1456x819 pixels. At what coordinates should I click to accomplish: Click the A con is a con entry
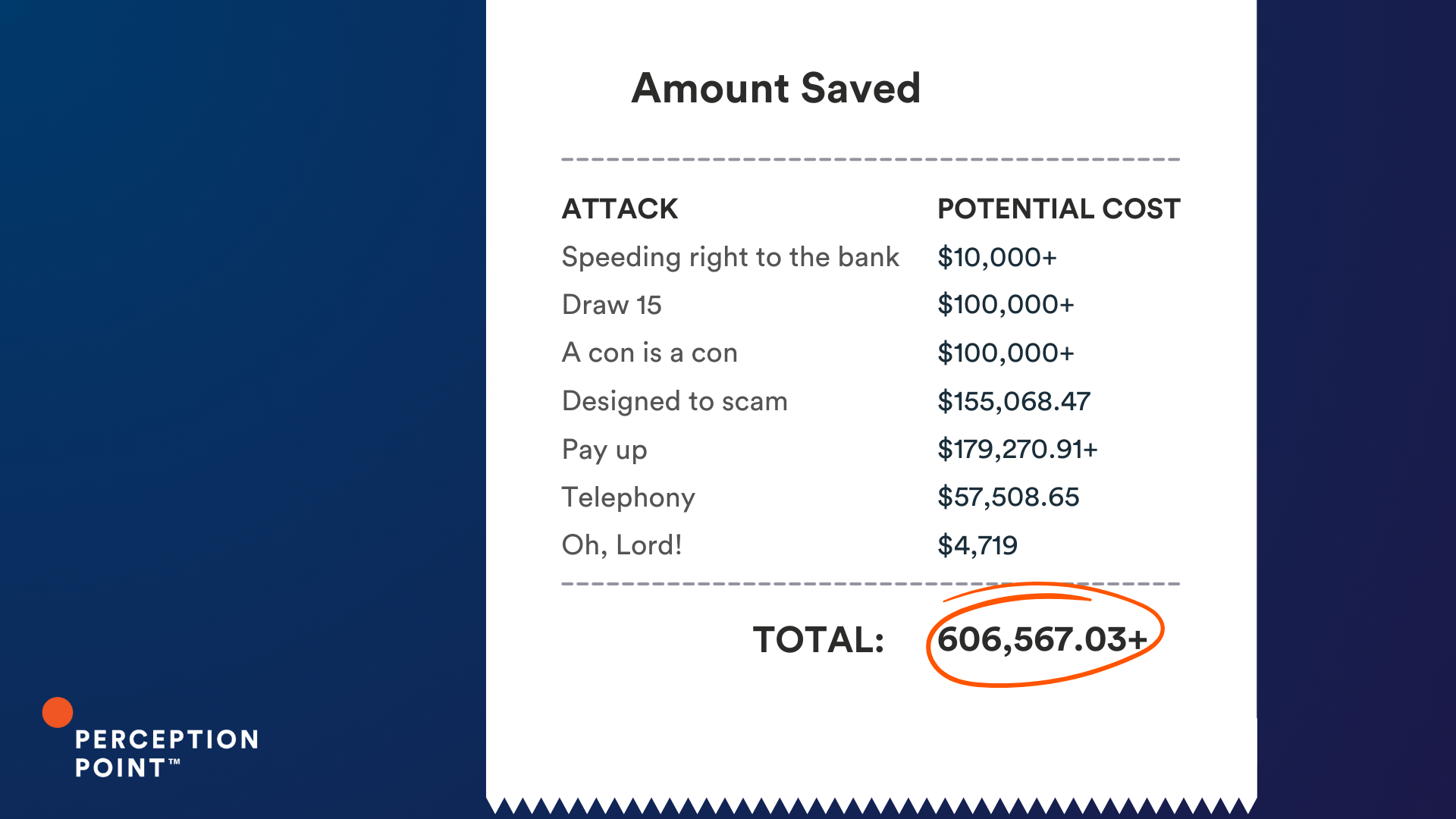649,353
